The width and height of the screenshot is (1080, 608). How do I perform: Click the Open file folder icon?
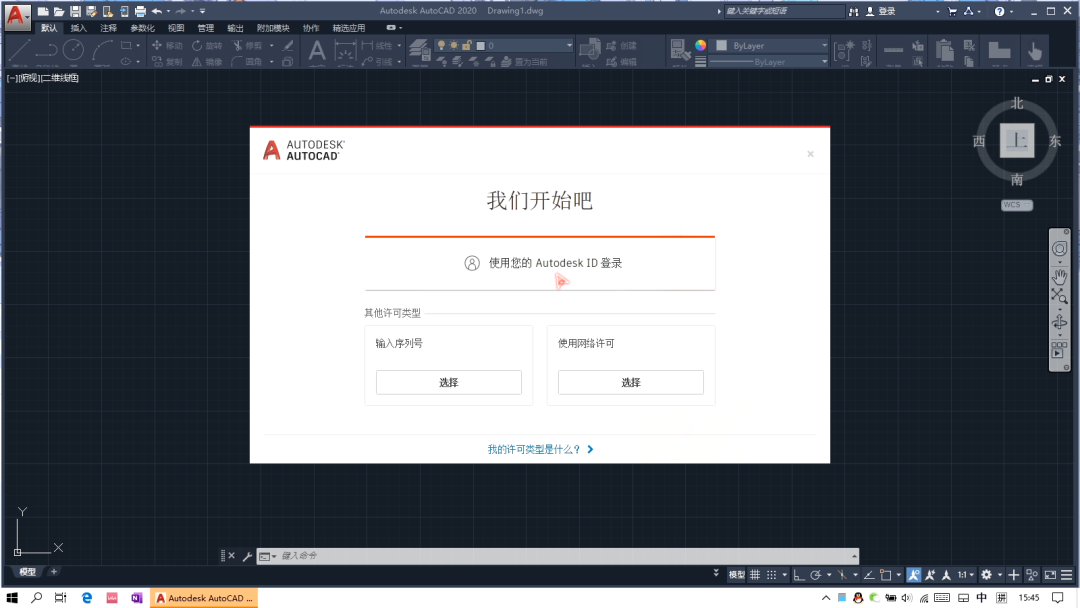coord(59,11)
